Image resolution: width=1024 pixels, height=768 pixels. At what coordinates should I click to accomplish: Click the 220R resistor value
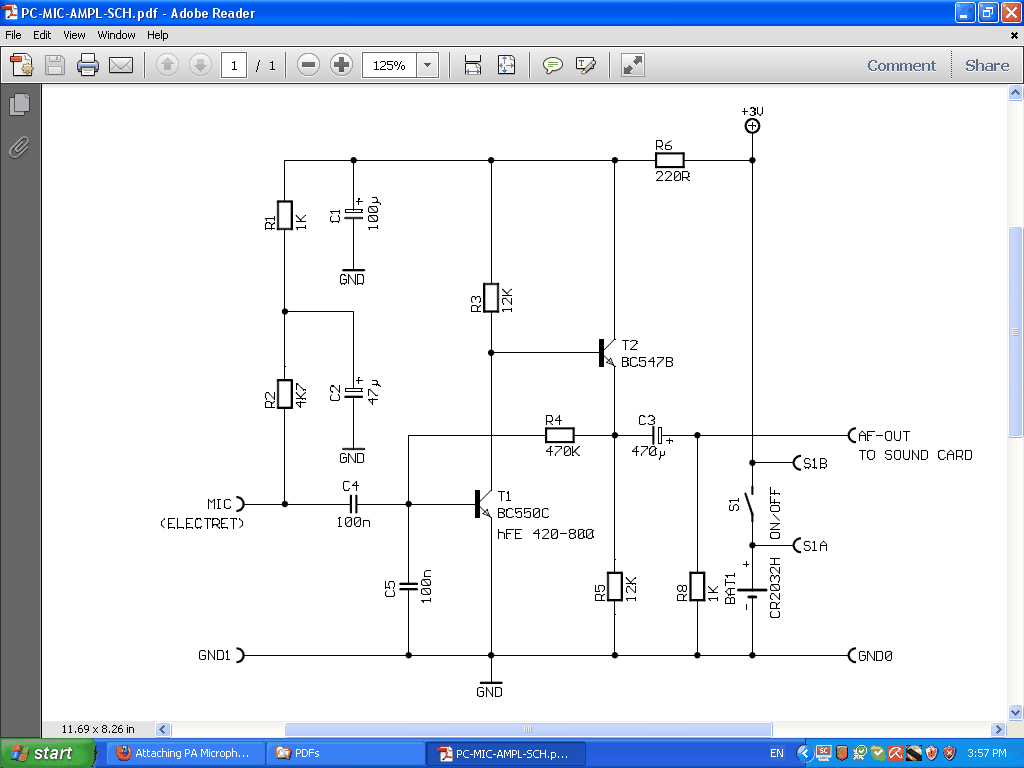[x=673, y=176]
